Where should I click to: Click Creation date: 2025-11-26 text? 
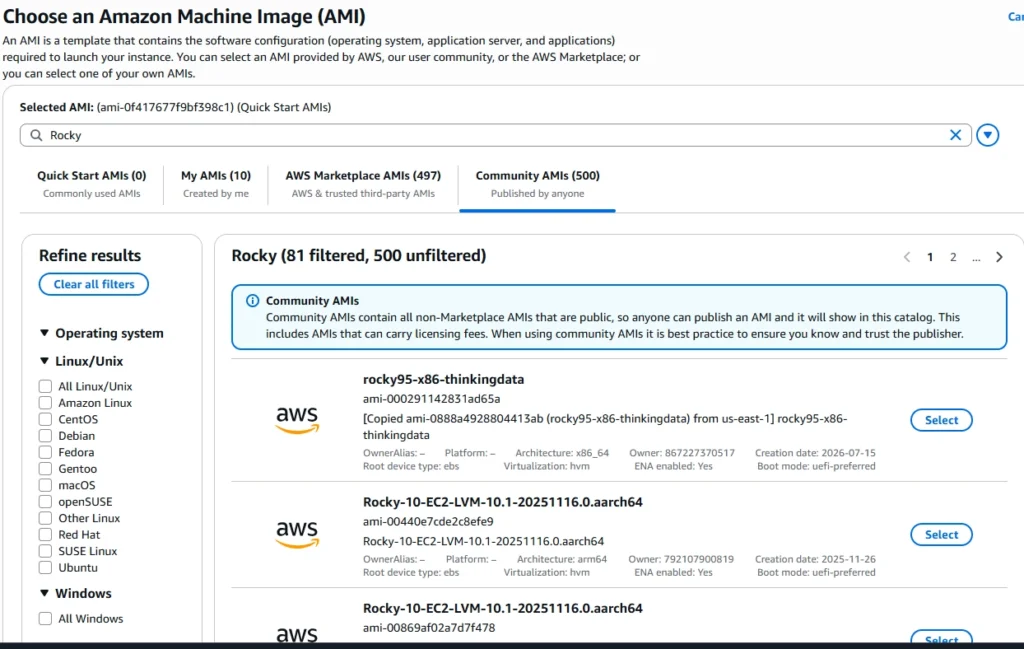pyautogui.click(x=815, y=559)
